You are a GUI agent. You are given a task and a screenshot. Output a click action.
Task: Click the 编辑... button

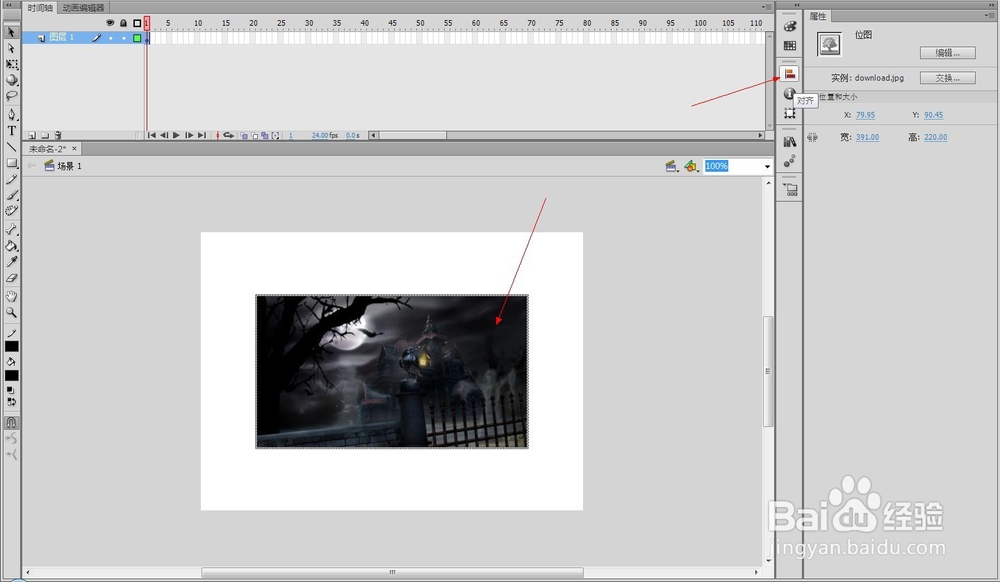point(948,53)
